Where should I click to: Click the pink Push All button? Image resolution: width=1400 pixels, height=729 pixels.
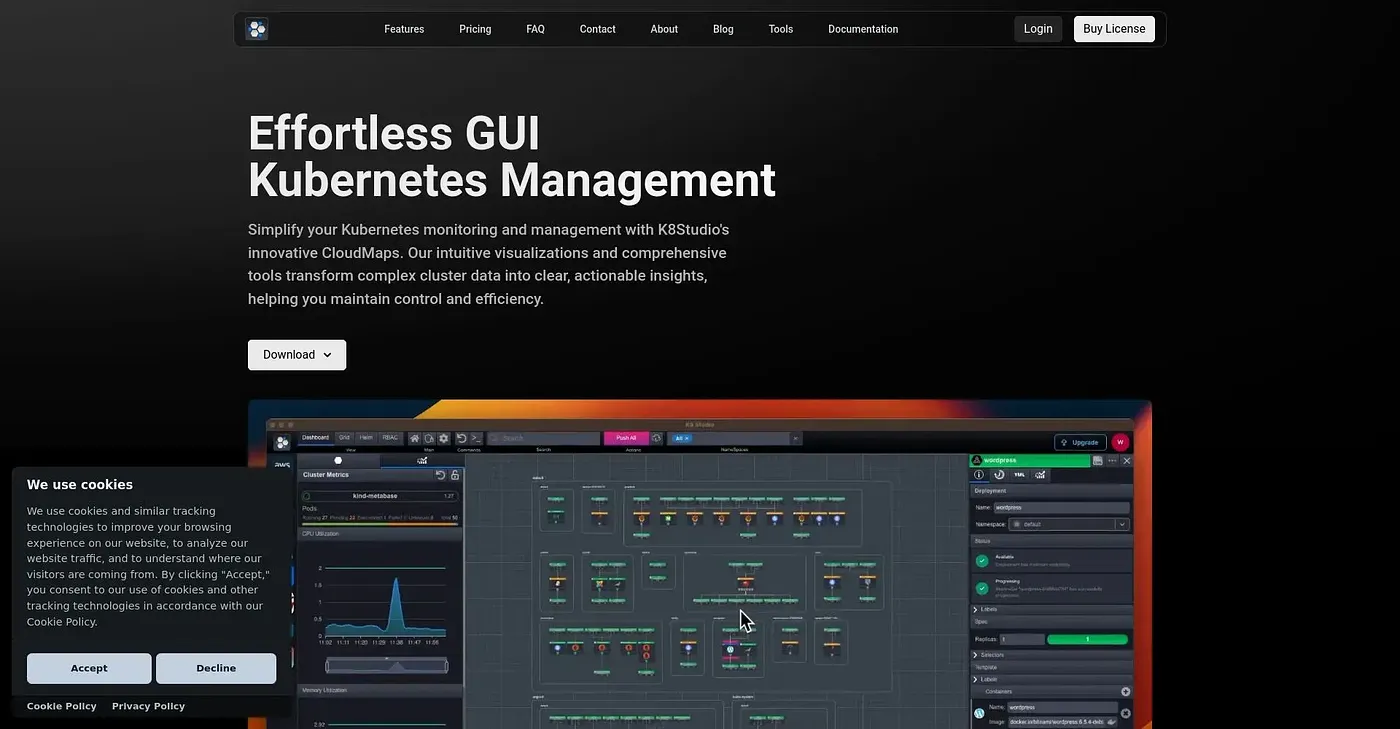point(626,438)
